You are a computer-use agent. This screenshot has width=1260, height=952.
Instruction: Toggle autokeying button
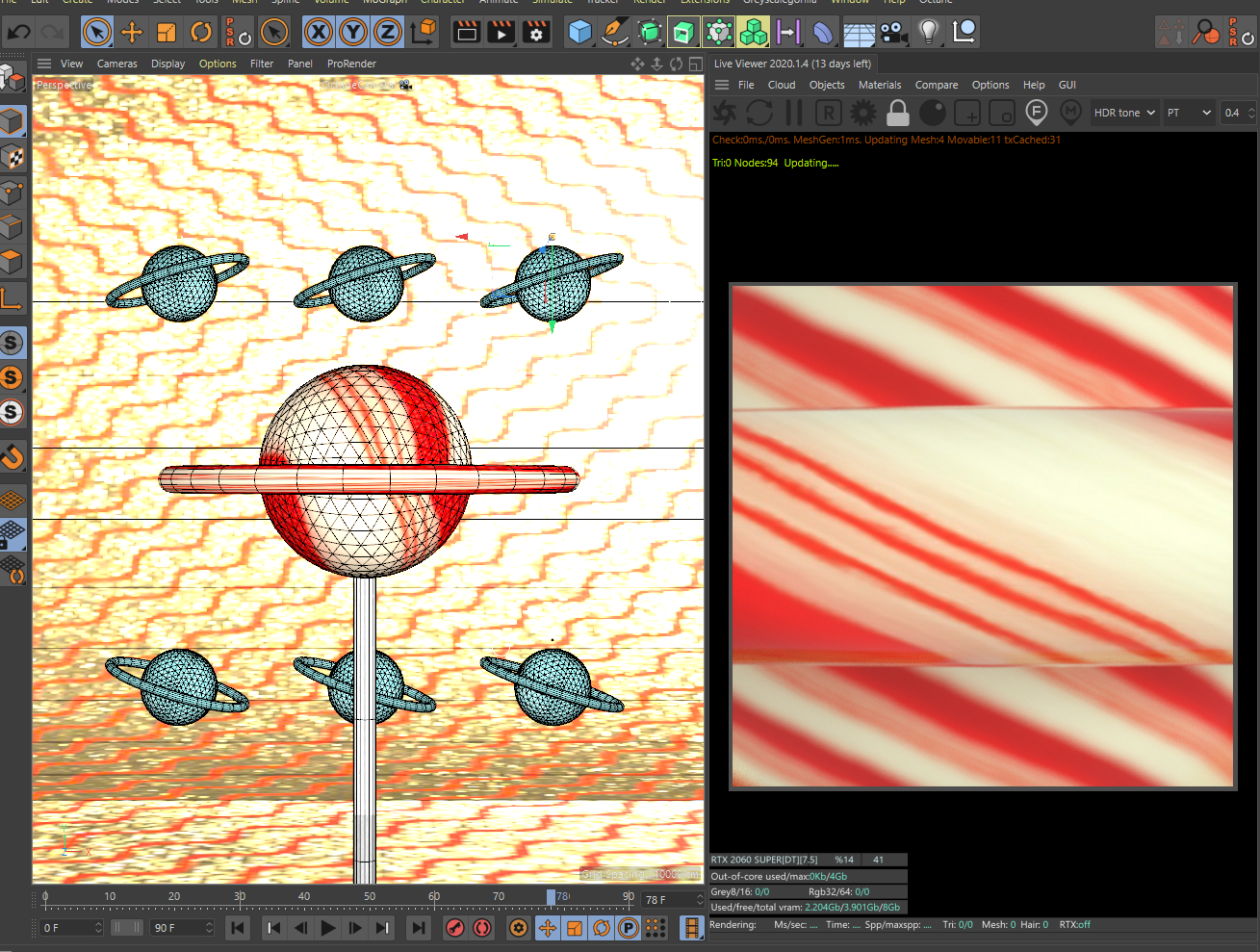[x=482, y=928]
